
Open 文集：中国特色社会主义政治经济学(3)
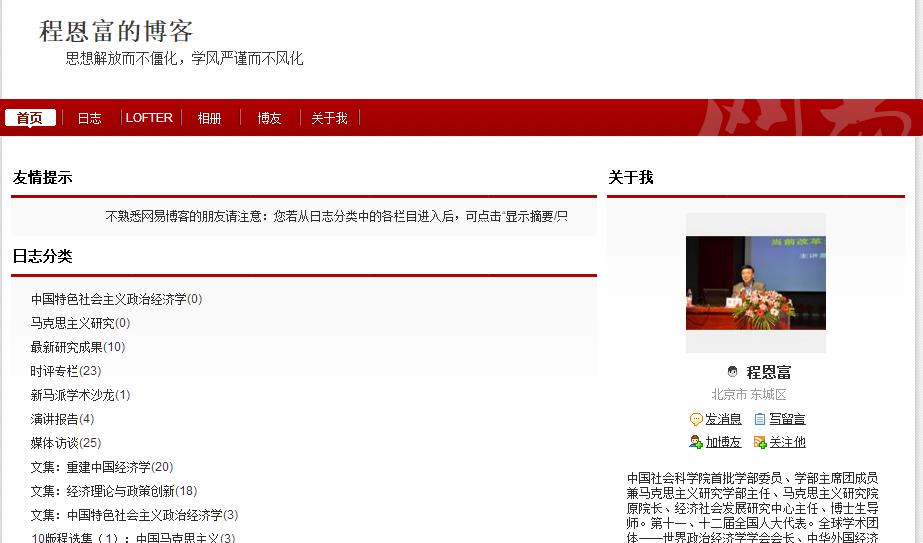click(x=134, y=515)
